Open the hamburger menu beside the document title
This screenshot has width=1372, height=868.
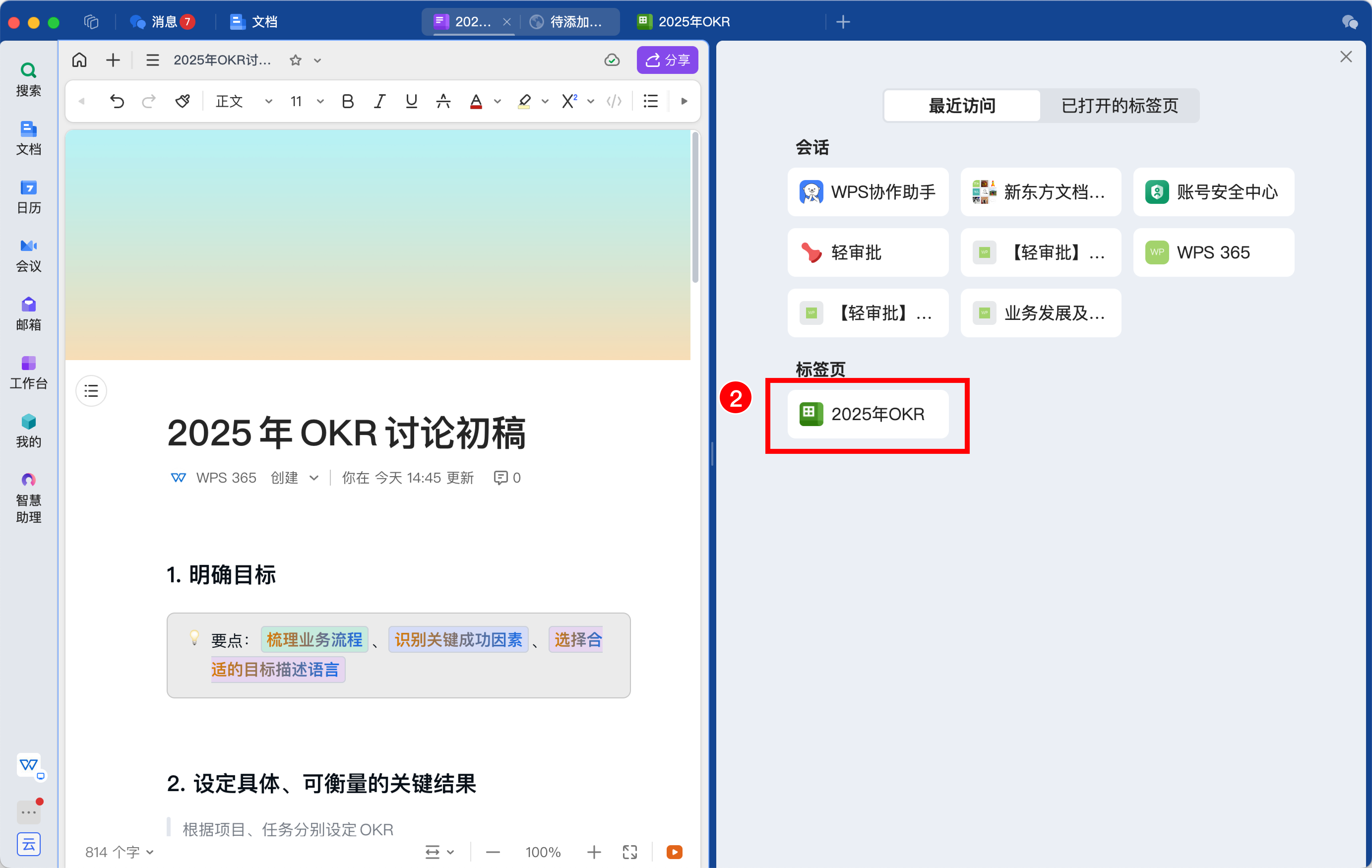tap(152, 60)
